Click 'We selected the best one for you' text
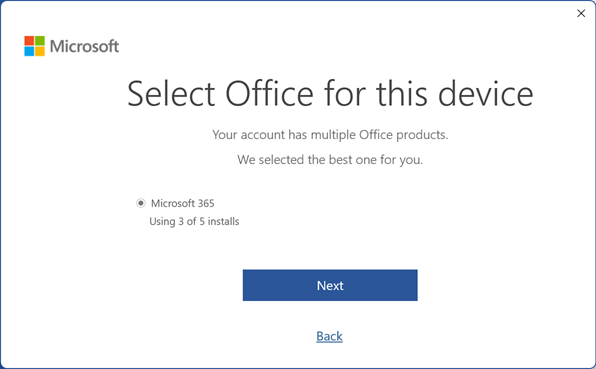The width and height of the screenshot is (596, 369). [x=330, y=160]
